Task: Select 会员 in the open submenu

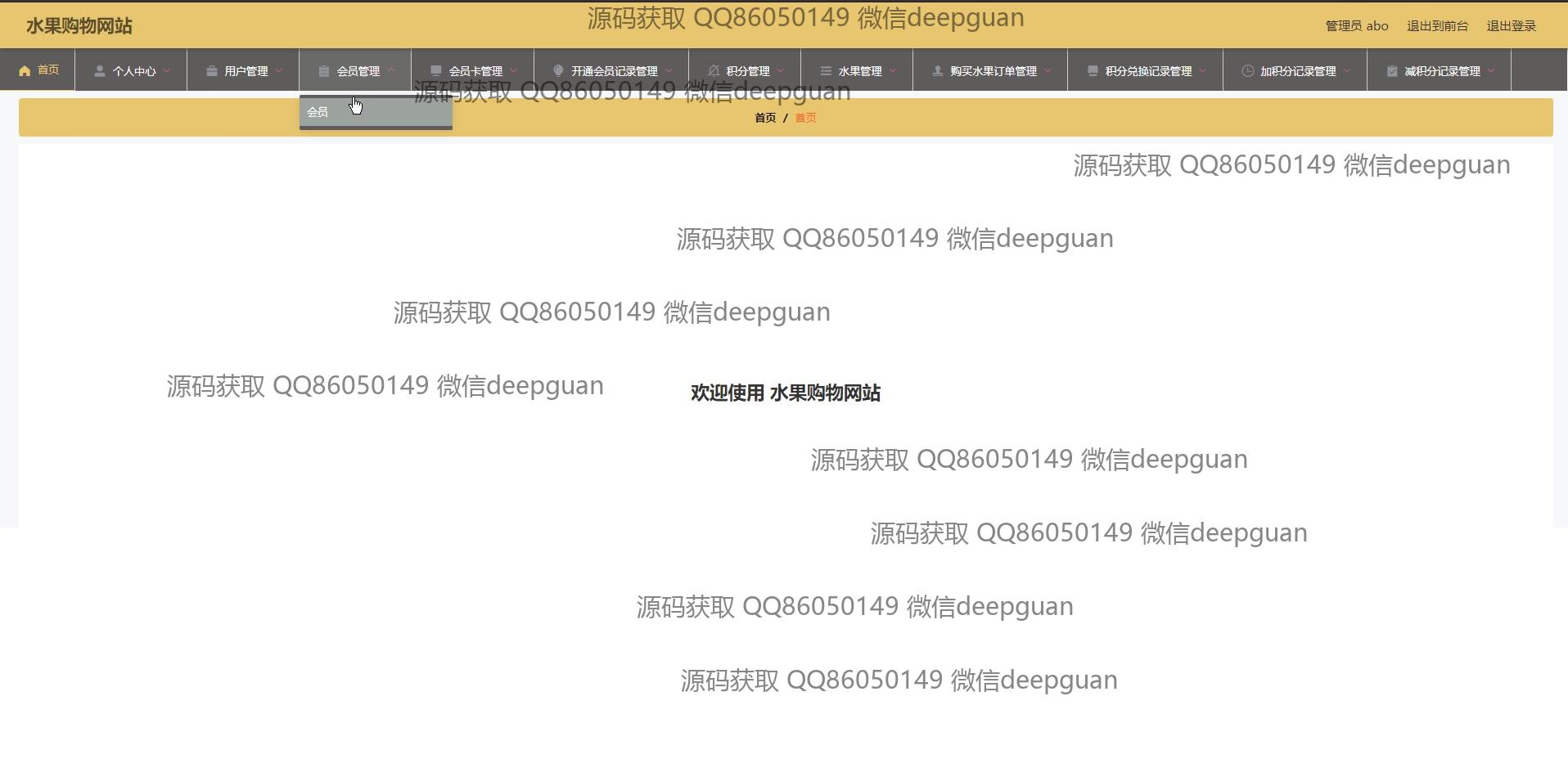Action: 318,112
